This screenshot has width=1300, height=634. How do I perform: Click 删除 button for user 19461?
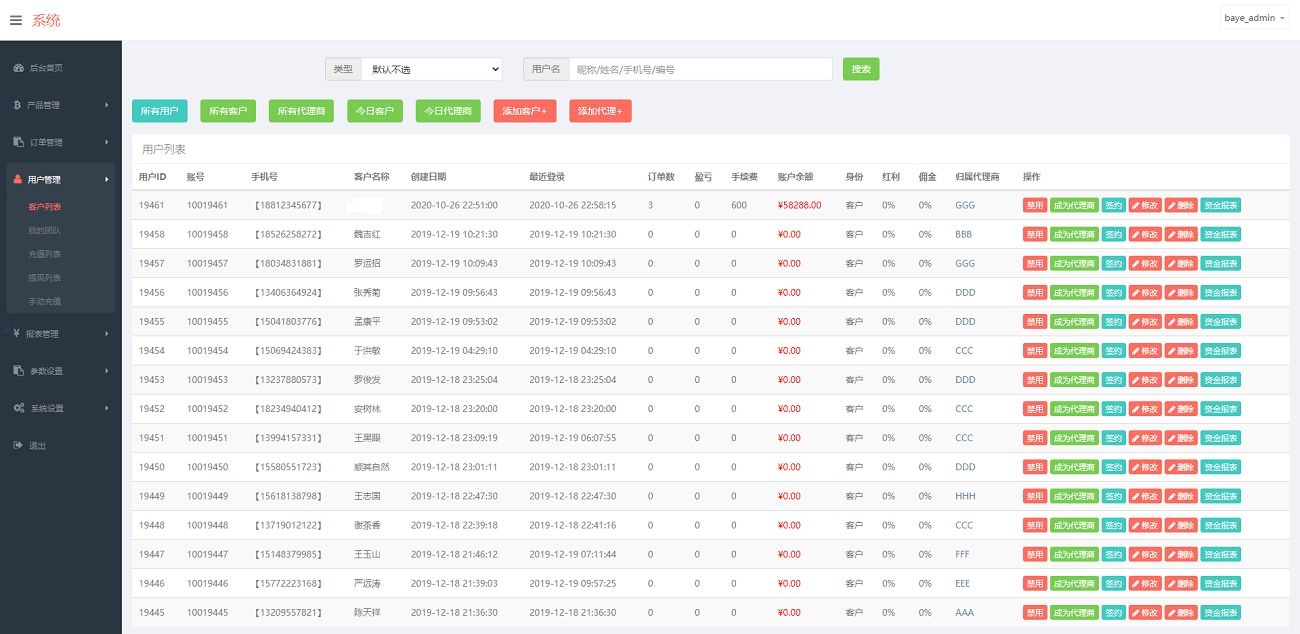click(x=1181, y=205)
